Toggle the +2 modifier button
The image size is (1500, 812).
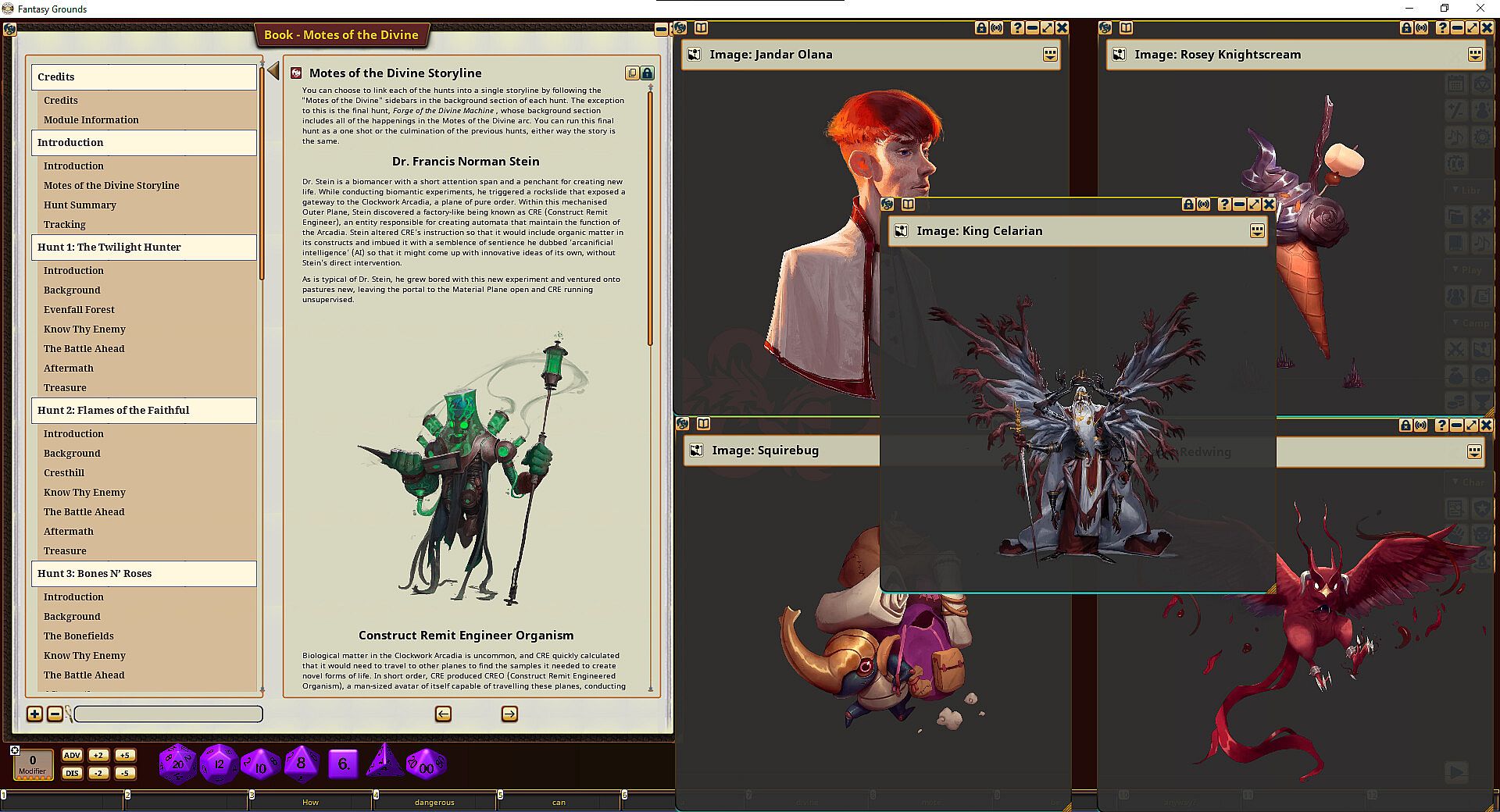[98, 755]
